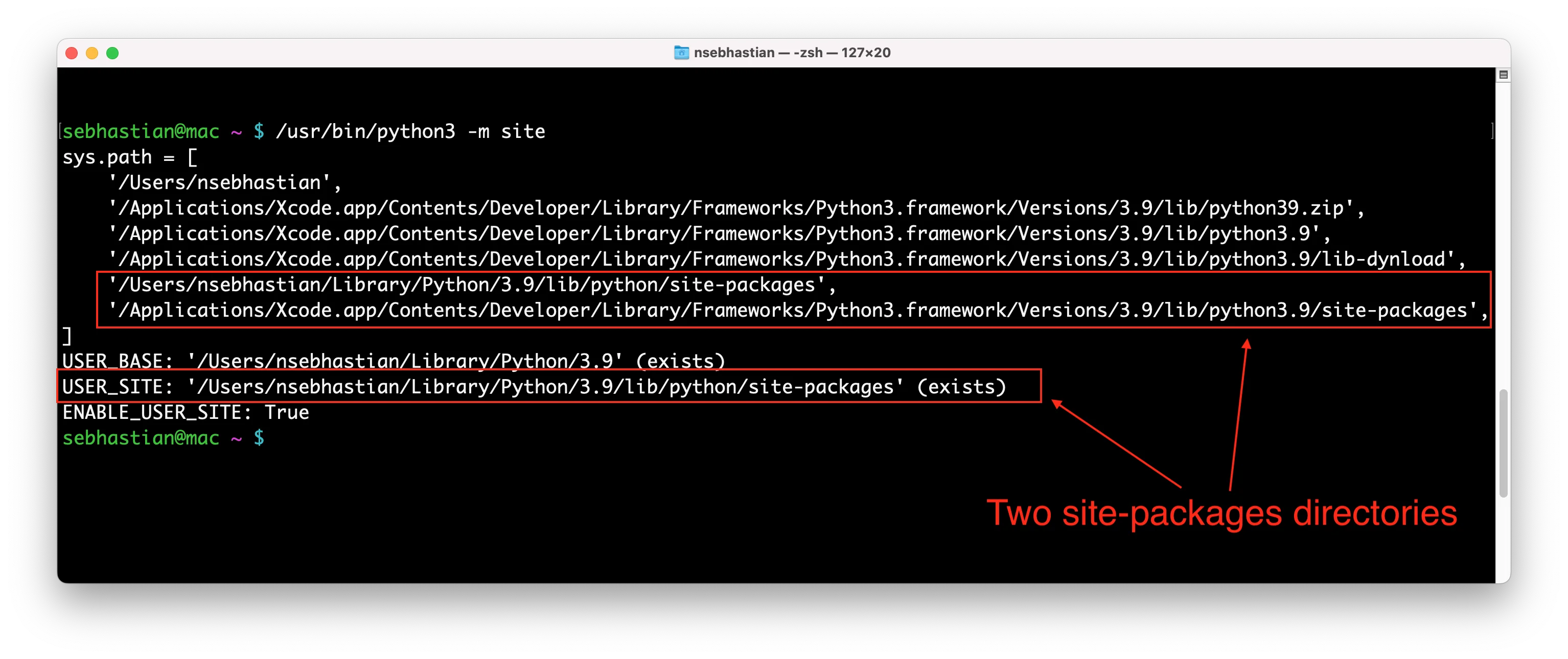Click the last 'sebhastian@mac ~ $' prompt
Viewport: 1568px width, 659px height.
[163, 438]
